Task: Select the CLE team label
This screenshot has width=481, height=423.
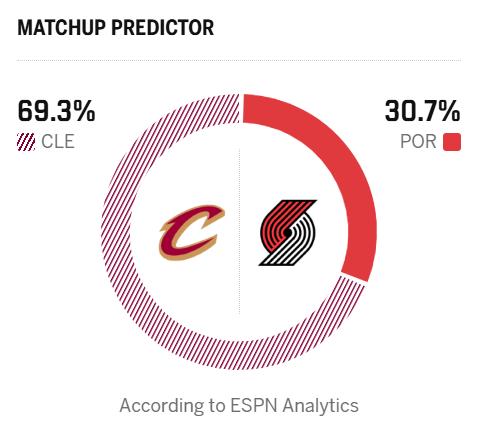Action: 57,142
